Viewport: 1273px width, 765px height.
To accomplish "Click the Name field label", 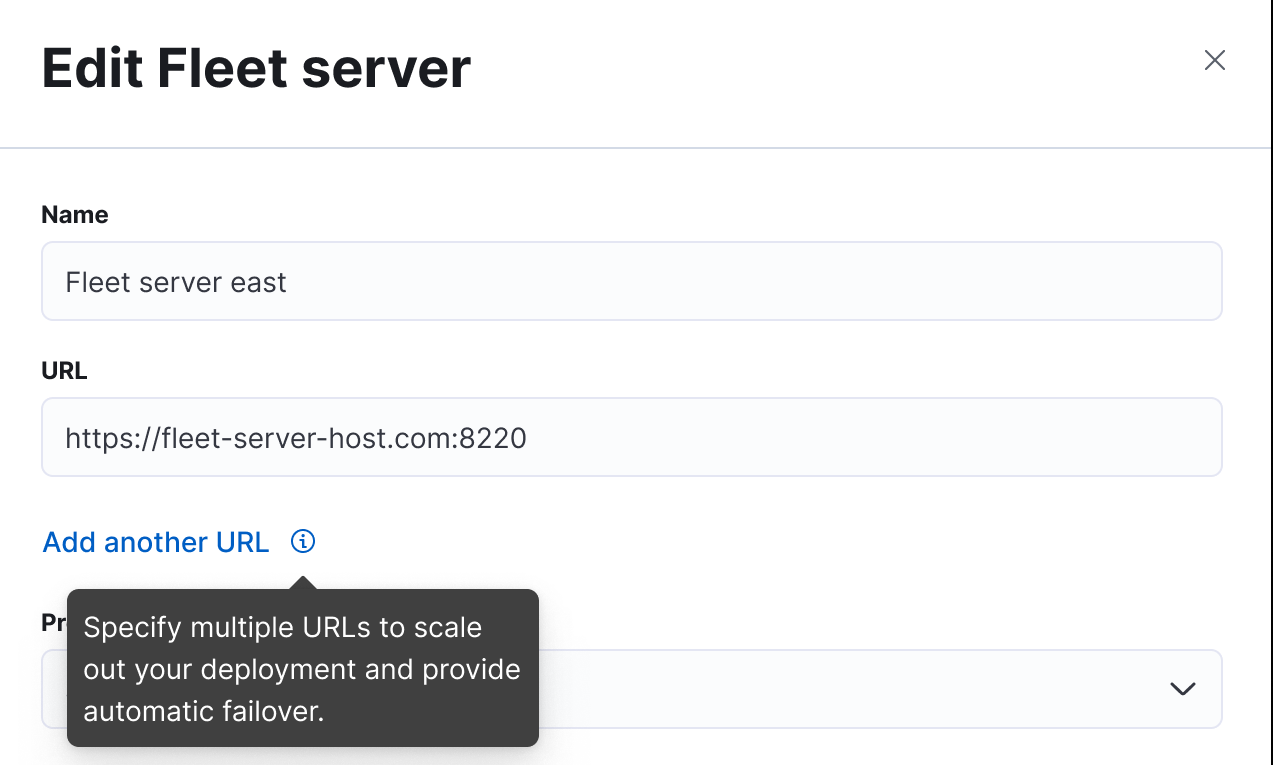I will tap(74, 214).
